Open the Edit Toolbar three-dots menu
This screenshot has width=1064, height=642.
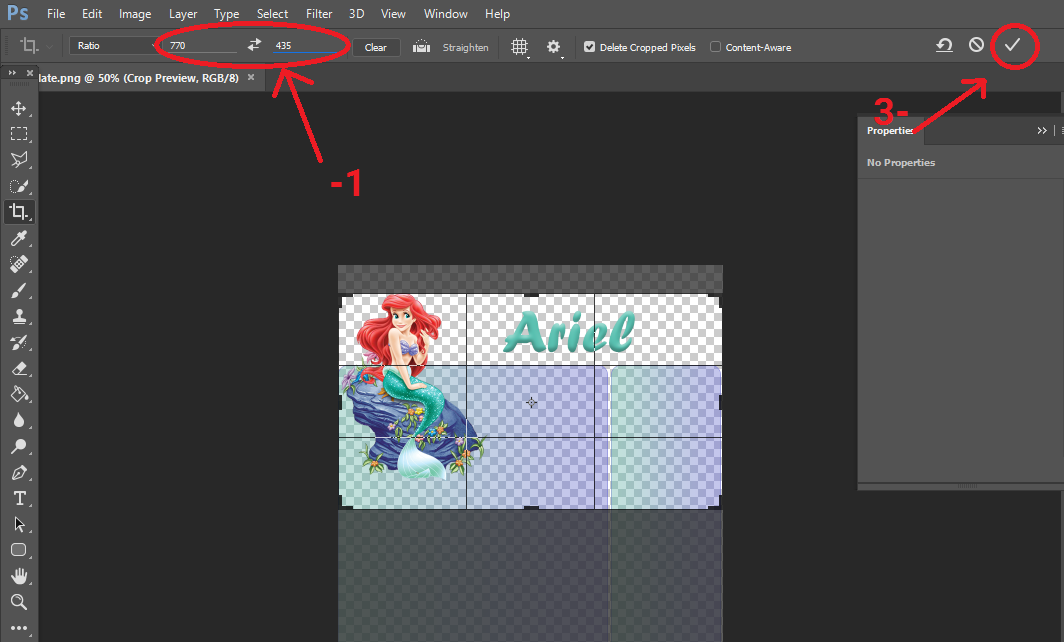[18, 628]
